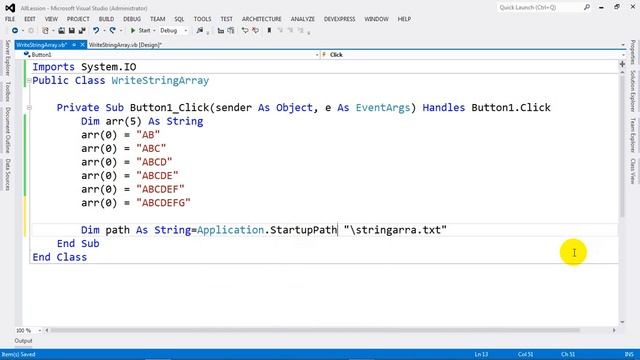The height and width of the screenshot is (360, 640).
Task: Open the VIEW menu
Action: pyautogui.click(x=51, y=19)
